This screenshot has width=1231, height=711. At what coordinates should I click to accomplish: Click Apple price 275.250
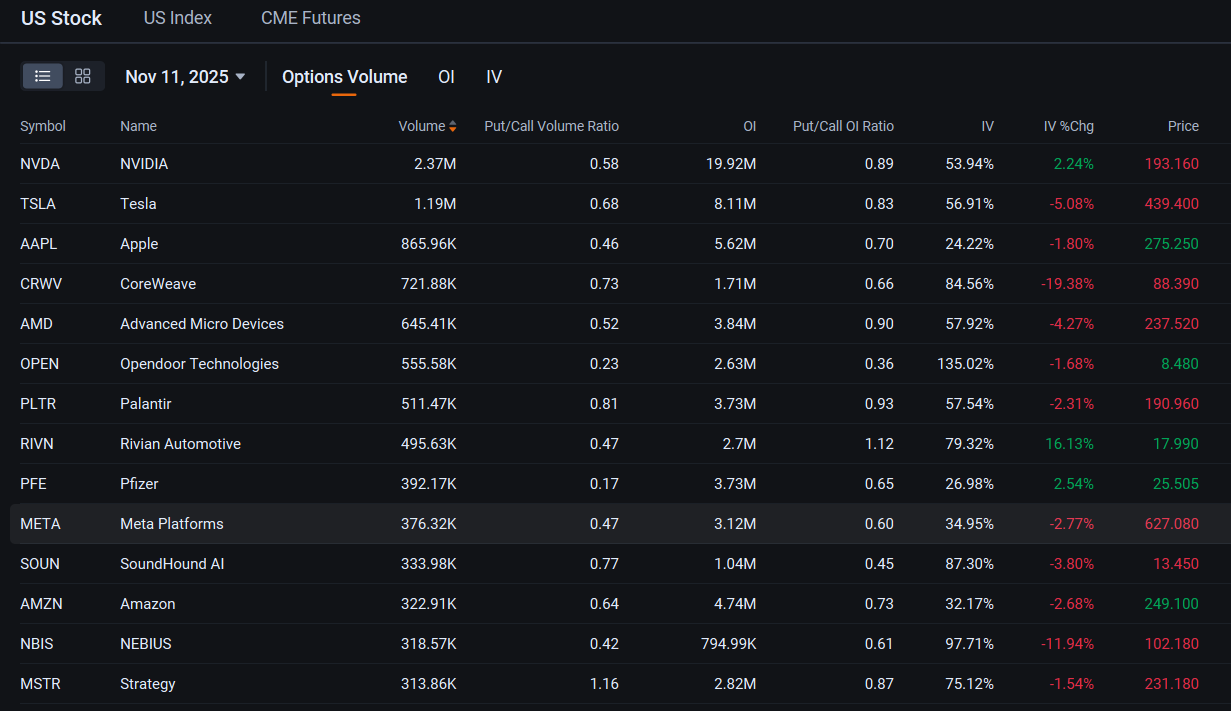tap(1171, 244)
